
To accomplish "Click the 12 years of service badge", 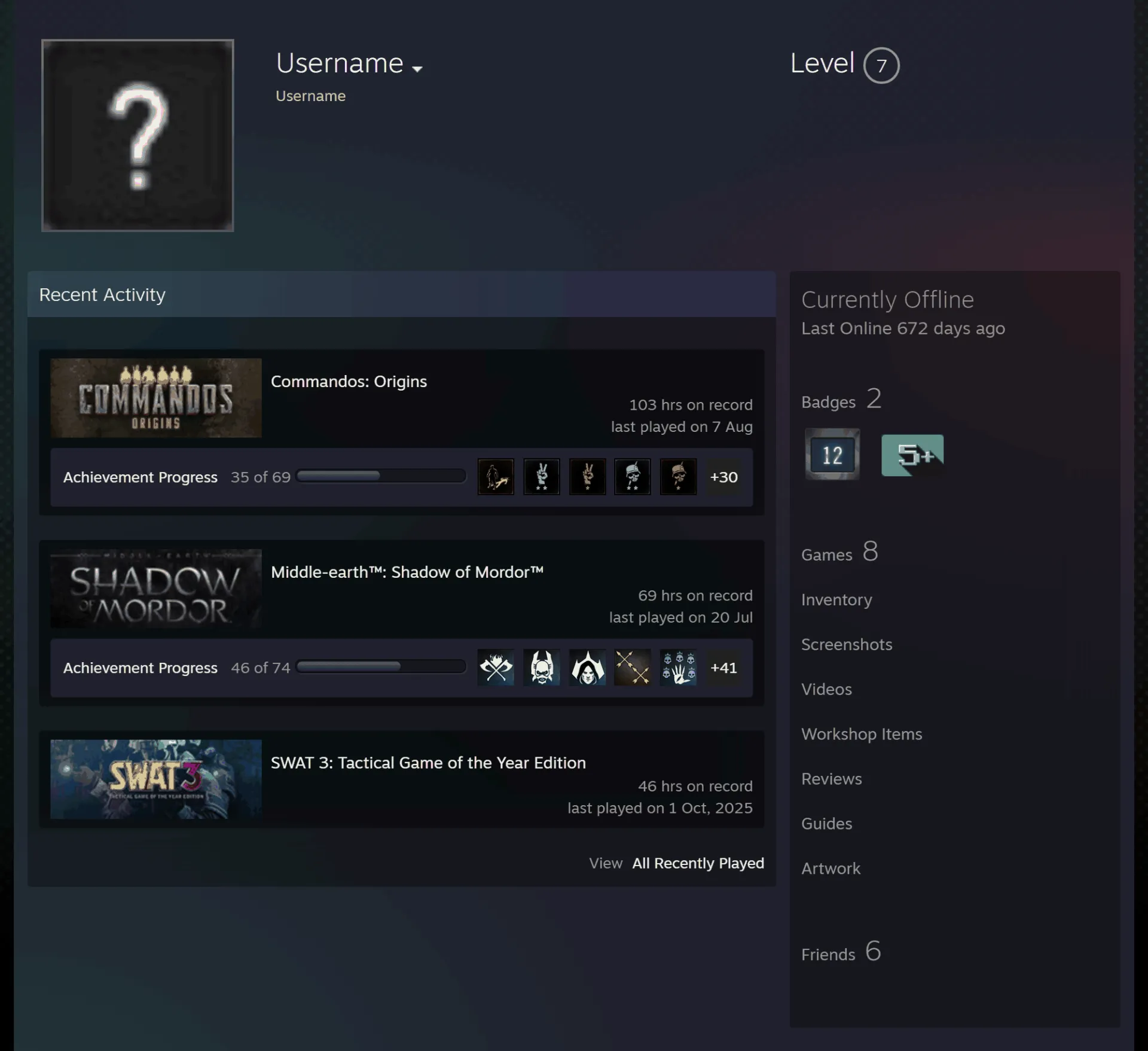I will (832, 455).
